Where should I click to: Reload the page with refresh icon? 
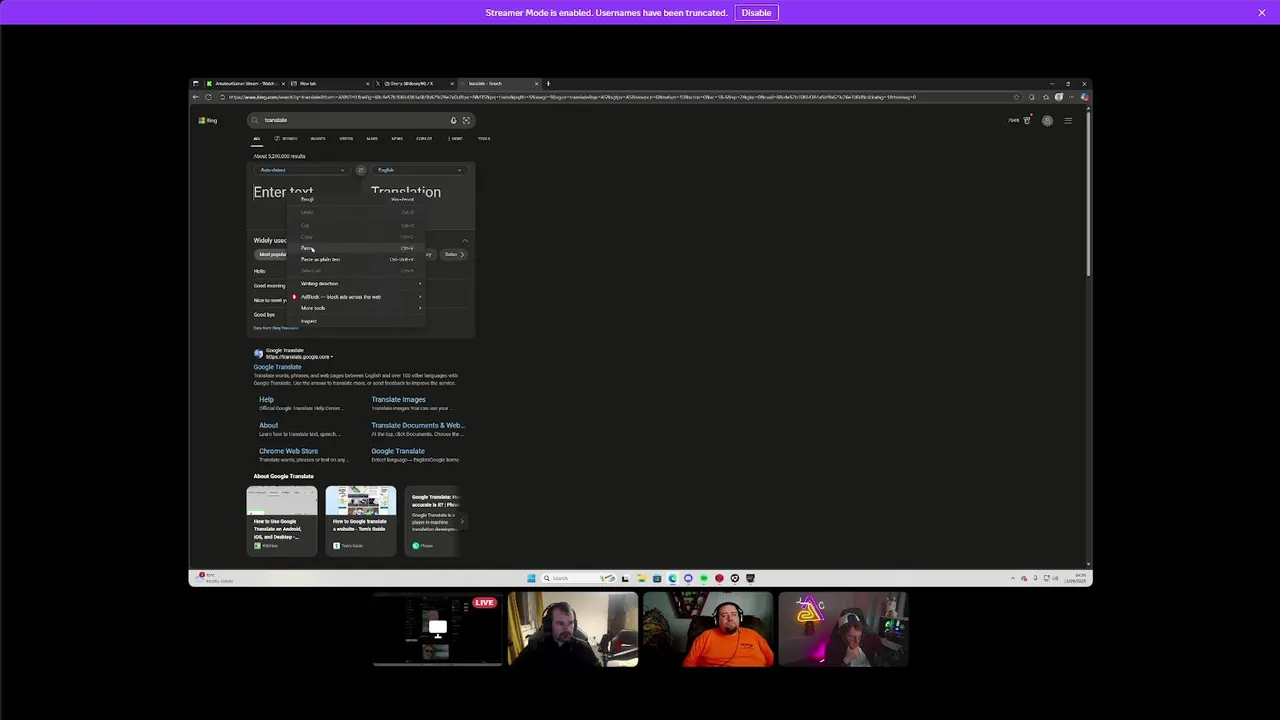pyautogui.click(x=208, y=97)
